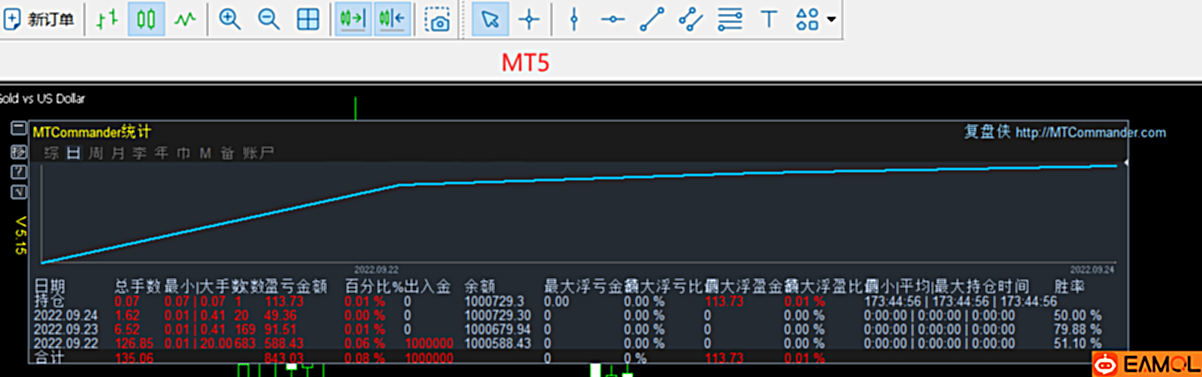Zoom in the chart with magnifier plus

click(x=230, y=19)
